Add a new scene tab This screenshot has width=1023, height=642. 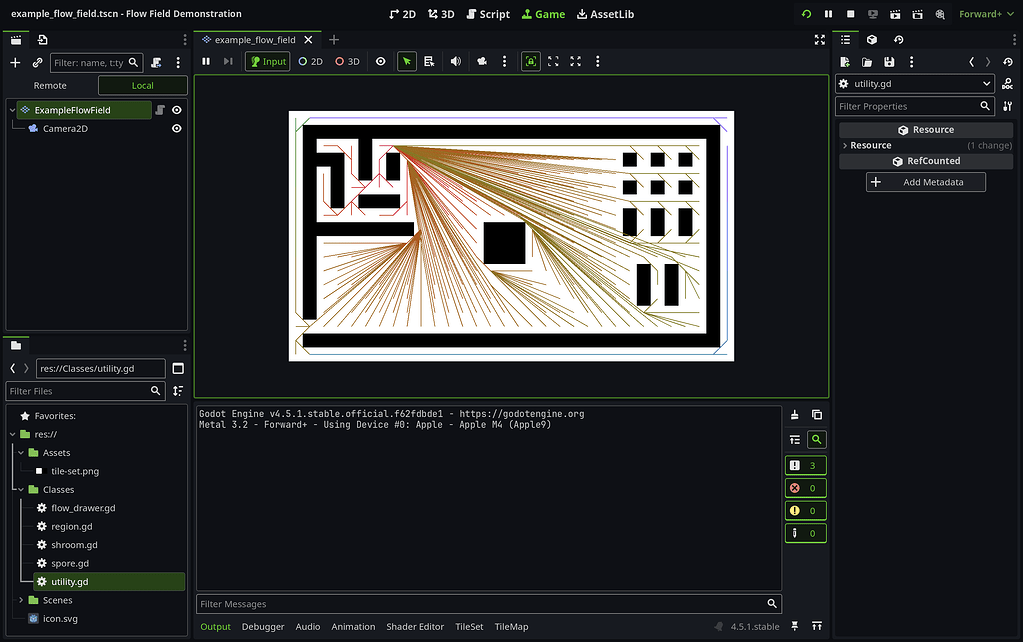click(x=334, y=40)
